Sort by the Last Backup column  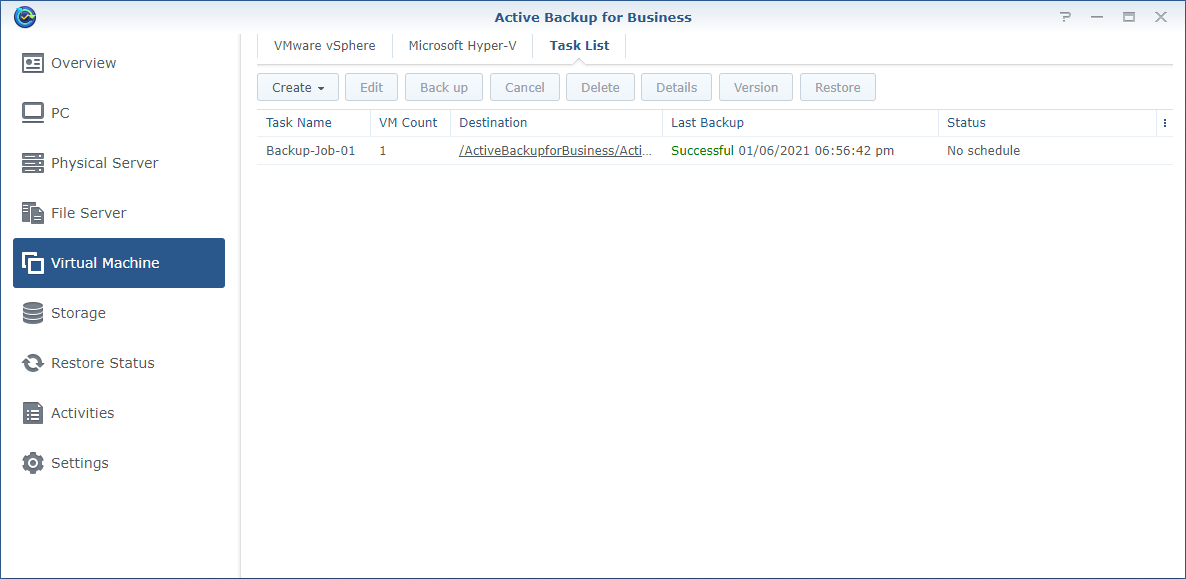coord(707,123)
